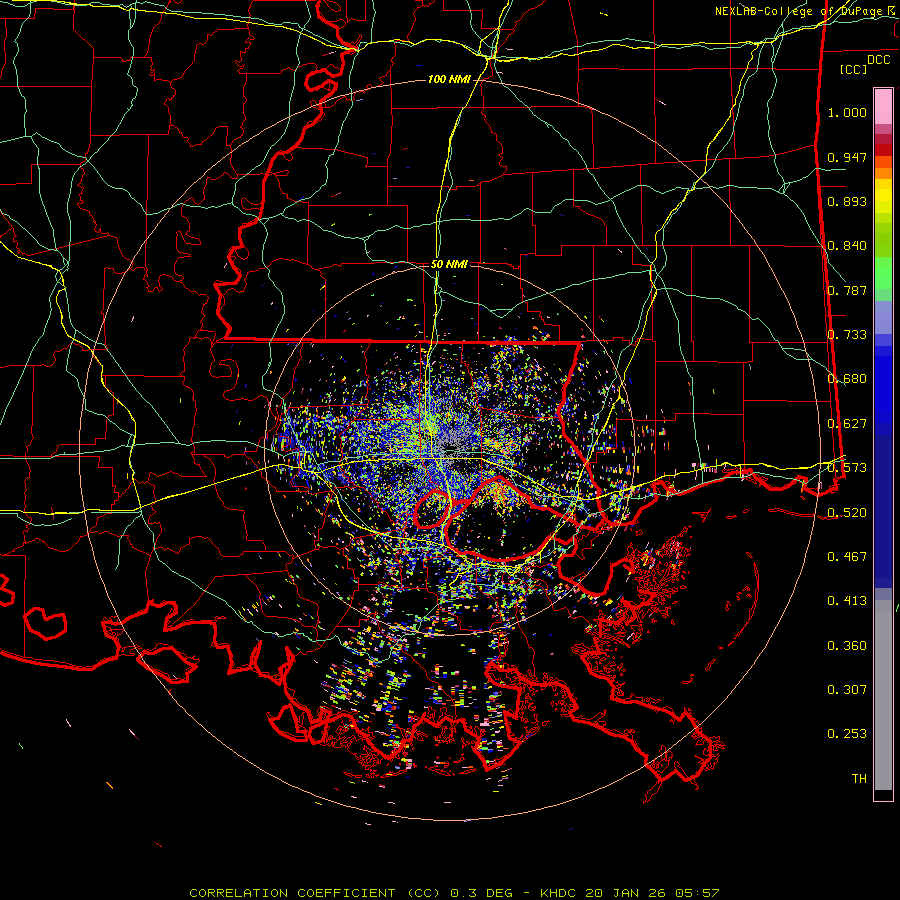Click the 0.733 scale value
This screenshot has height=900, width=900.
pos(847,335)
